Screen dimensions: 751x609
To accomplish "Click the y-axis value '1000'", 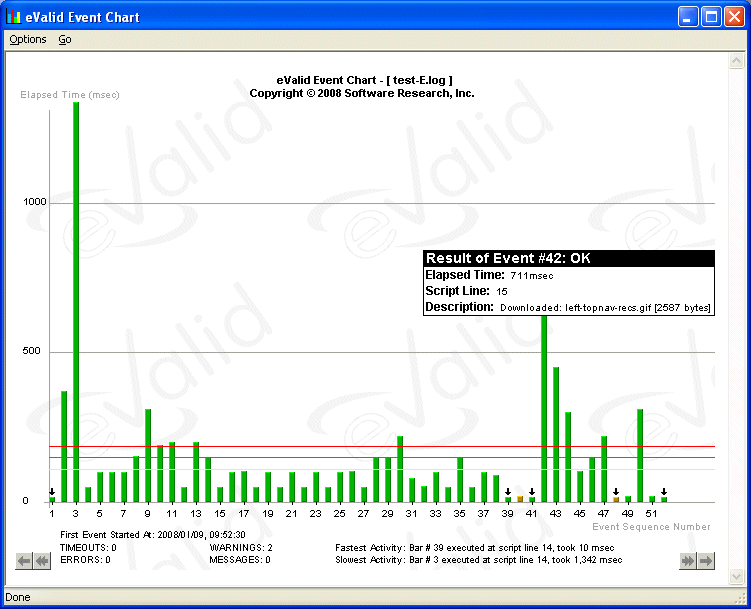I will (35, 202).
